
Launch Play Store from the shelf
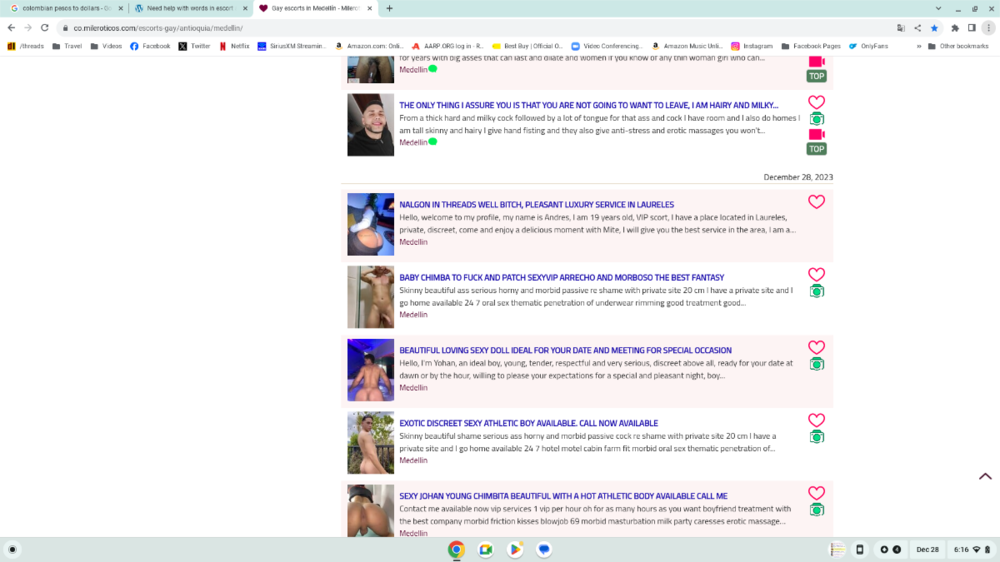coord(515,549)
